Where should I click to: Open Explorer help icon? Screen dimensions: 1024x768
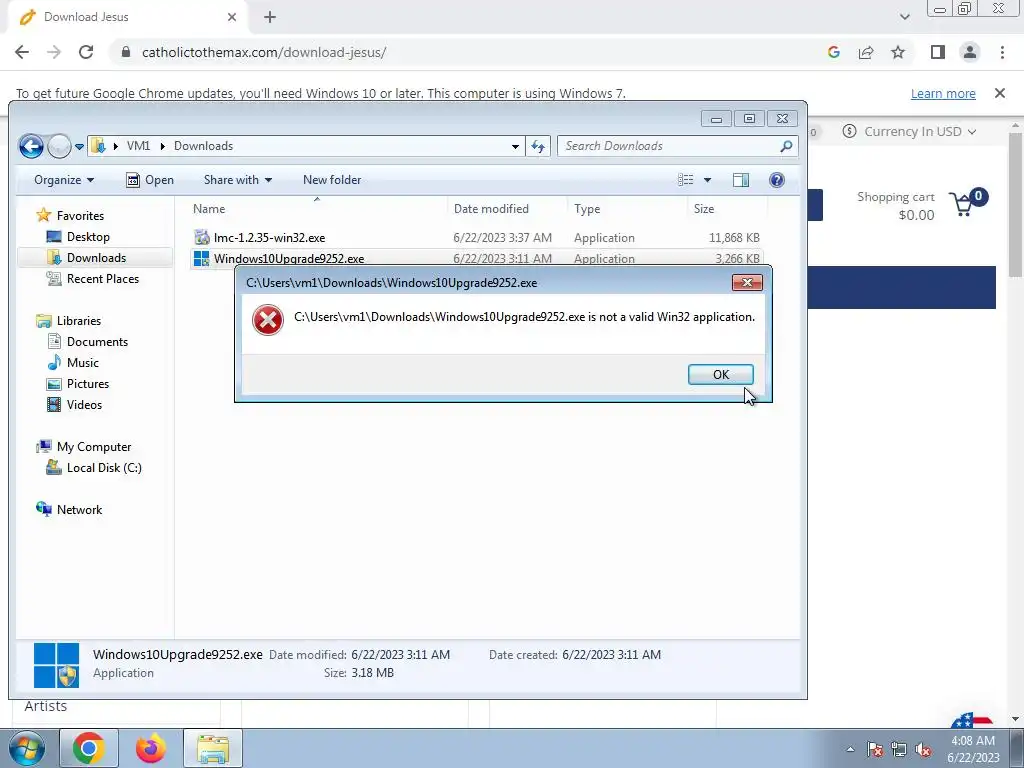(x=776, y=180)
